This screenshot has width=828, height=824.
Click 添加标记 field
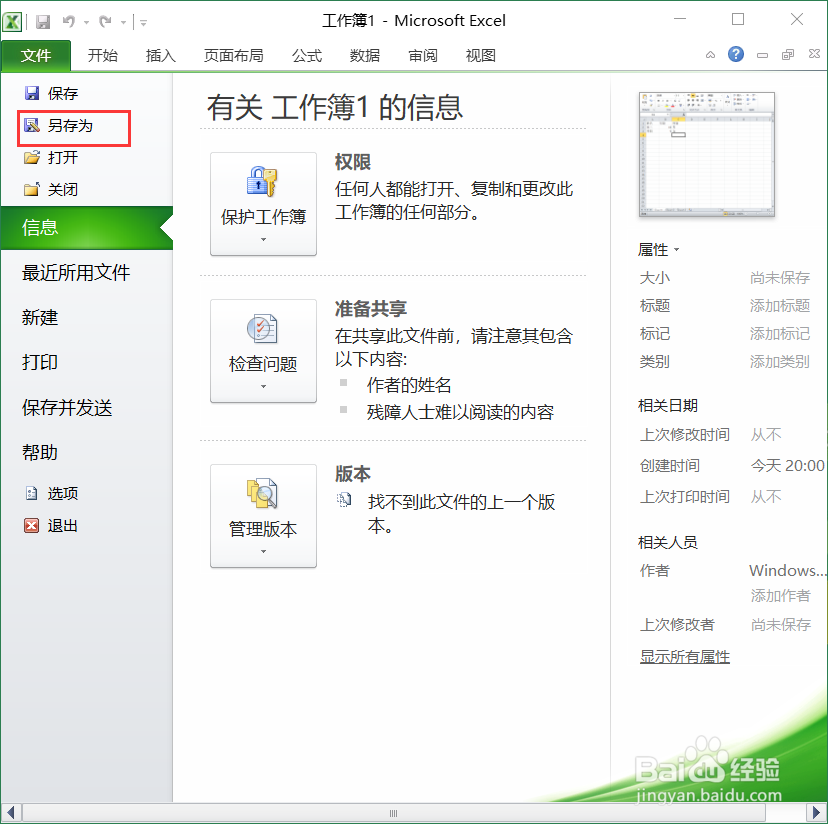(x=780, y=334)
